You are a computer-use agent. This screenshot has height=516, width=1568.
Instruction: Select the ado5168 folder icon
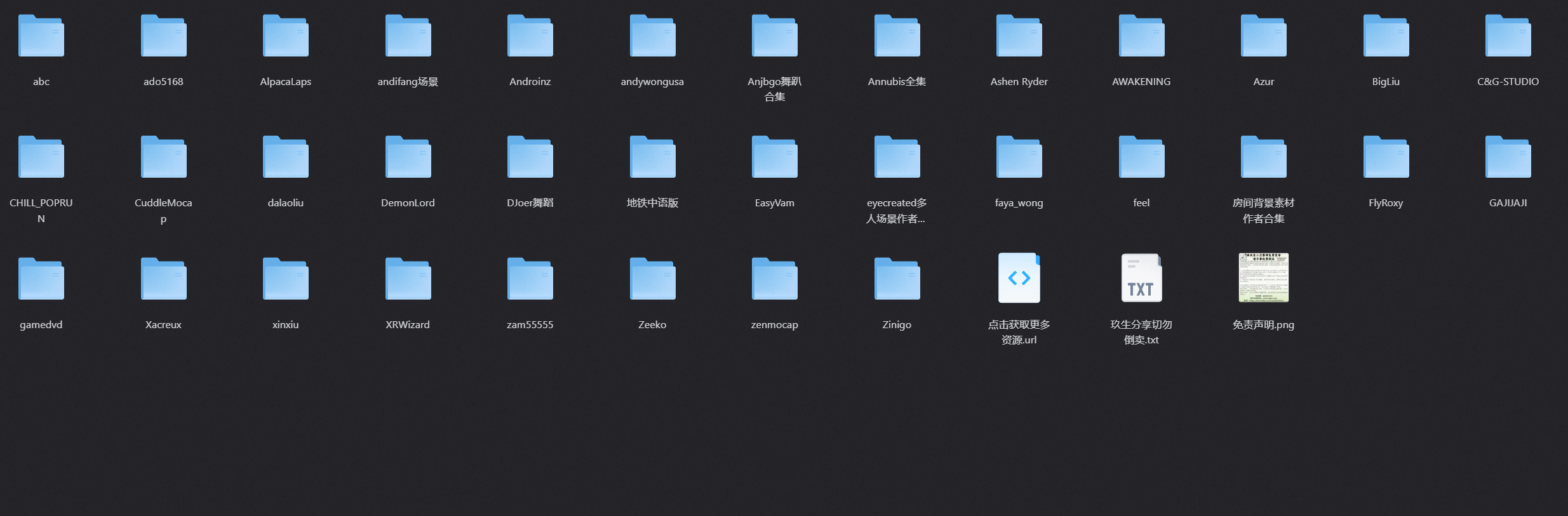163,36
